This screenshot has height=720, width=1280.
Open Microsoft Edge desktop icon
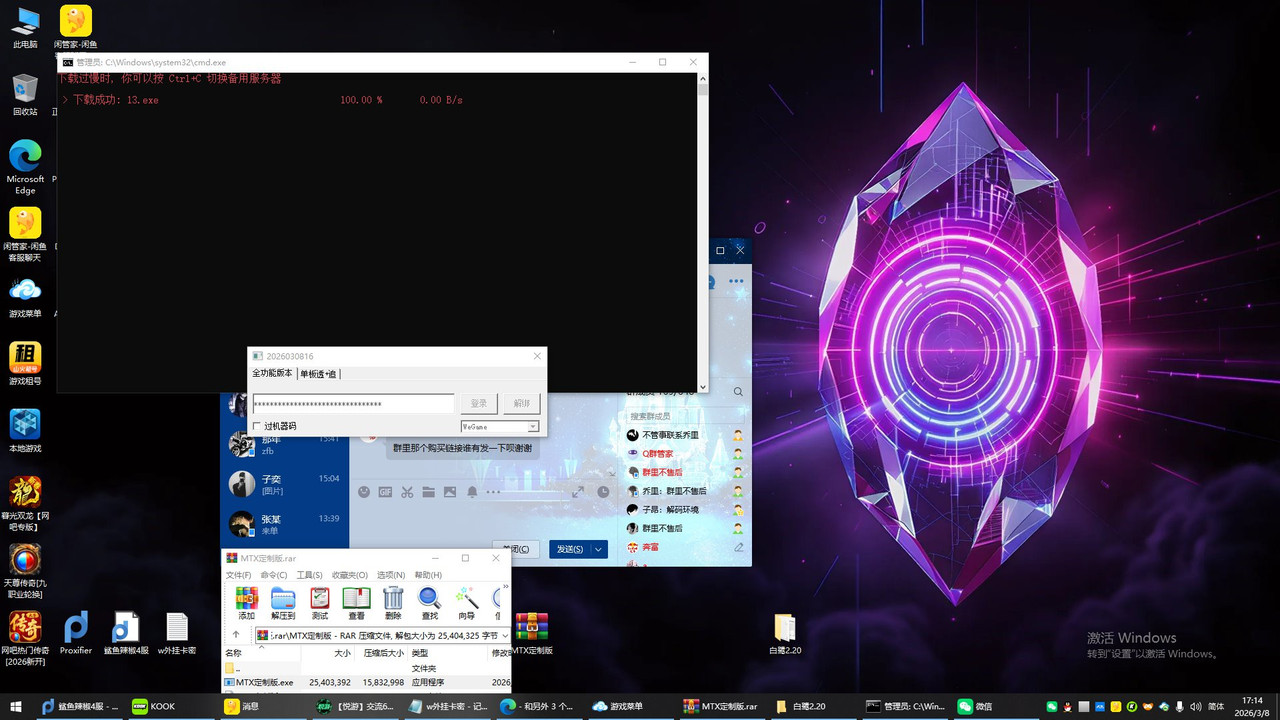point(25,167)
